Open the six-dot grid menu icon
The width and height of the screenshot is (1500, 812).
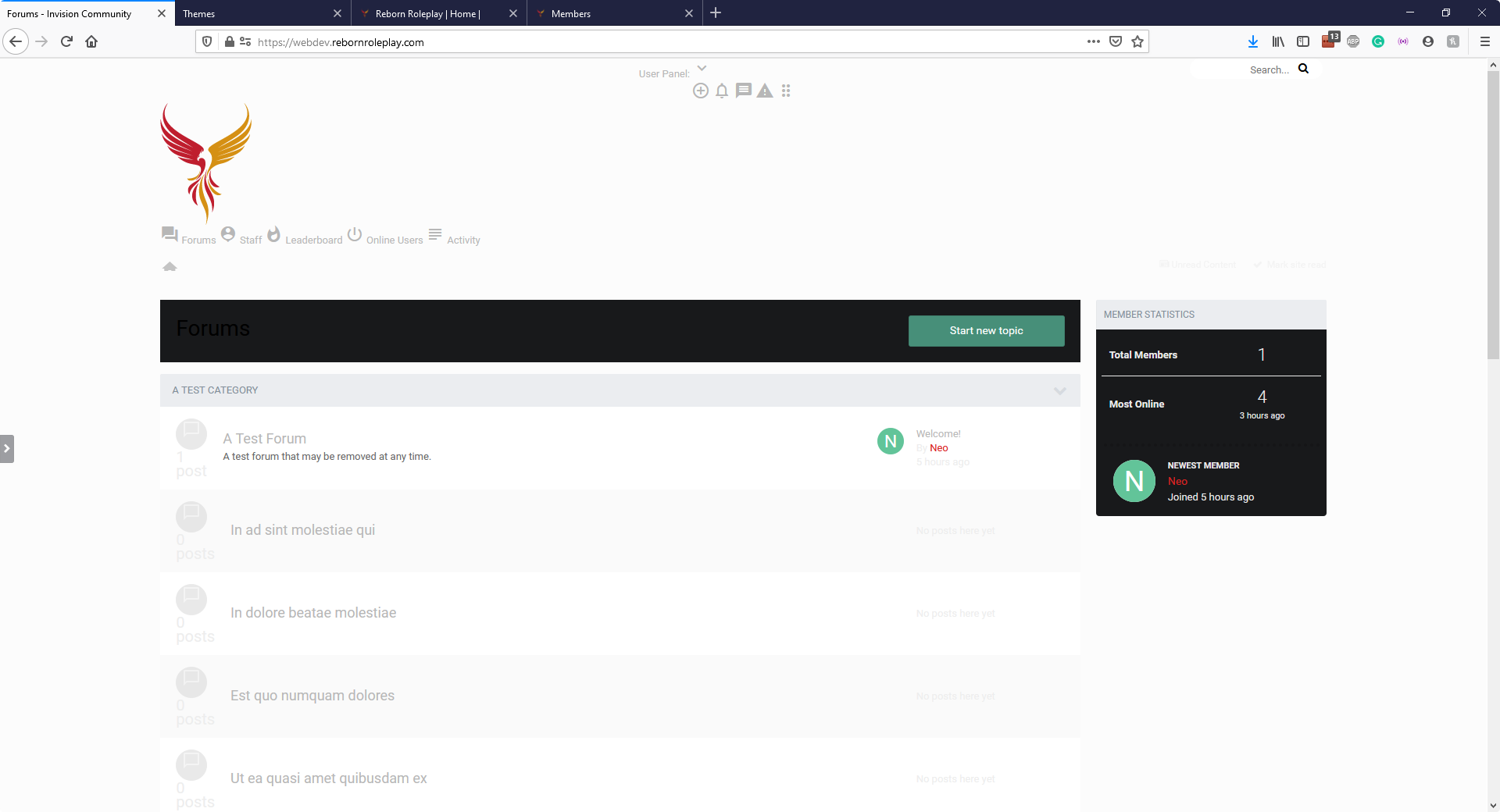(786, 91)
